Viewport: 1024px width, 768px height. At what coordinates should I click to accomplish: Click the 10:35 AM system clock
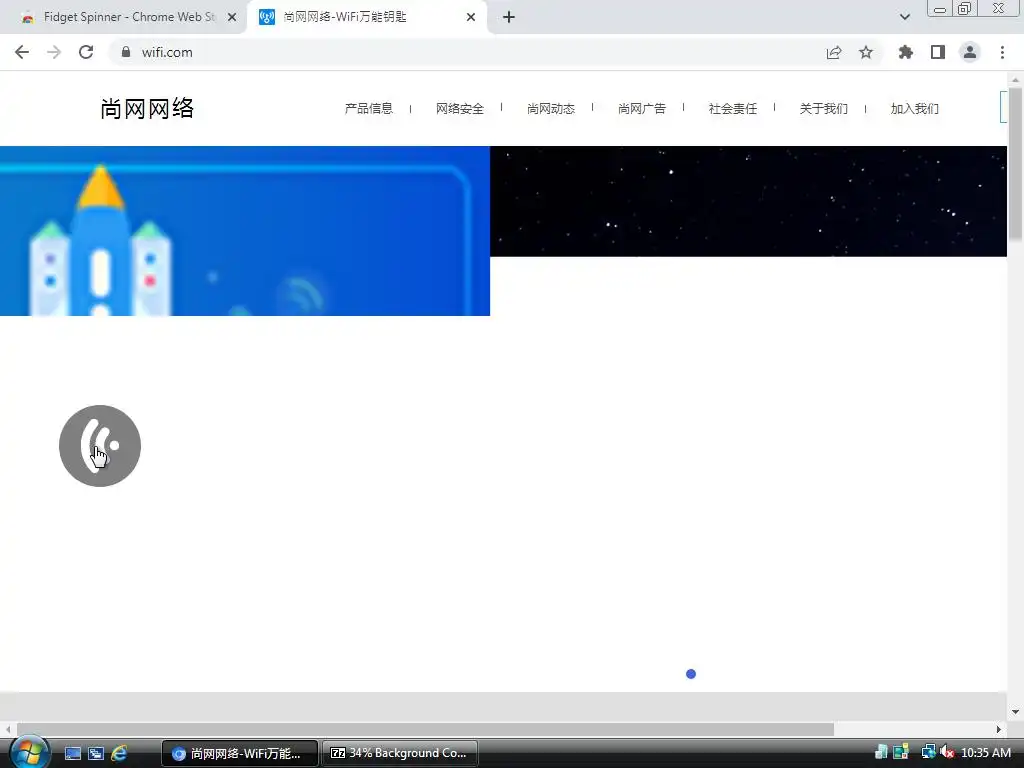986,753
